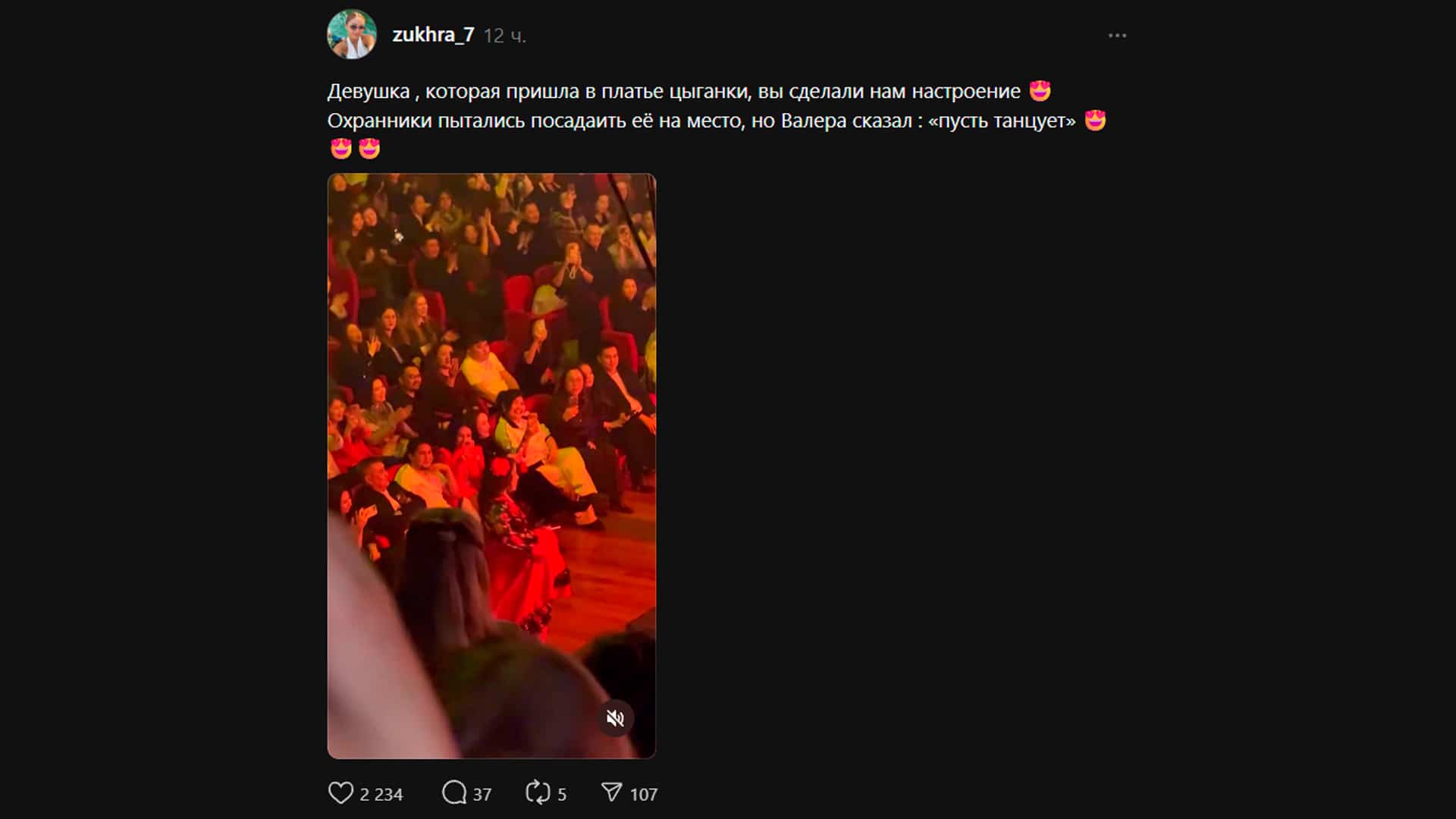Image resolution: width=1456 pixels, height=819 pixels.
Task: Click the repost count of 5
Action: [x=562, y=795]
